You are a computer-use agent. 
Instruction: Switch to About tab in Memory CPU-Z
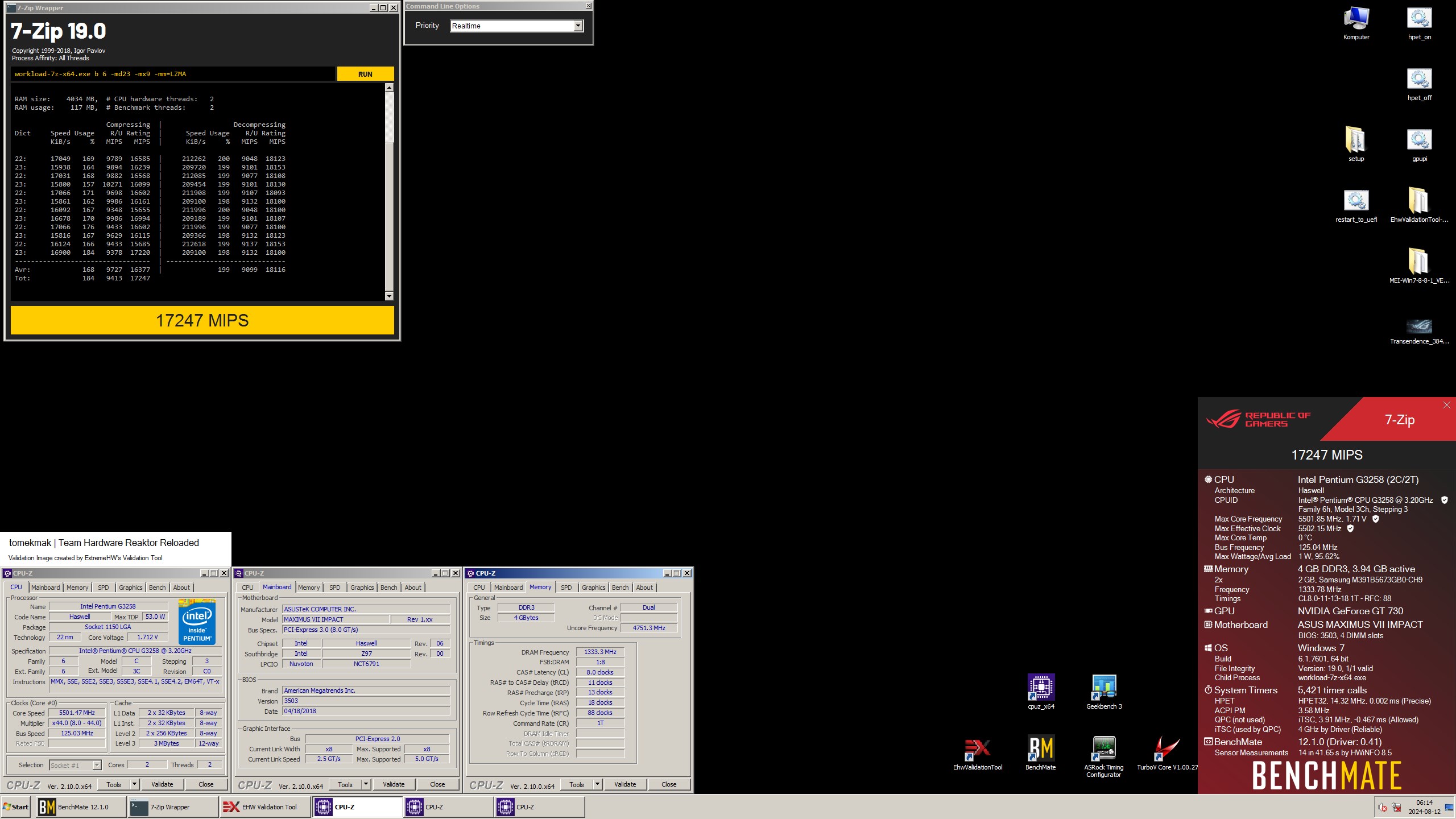click(x=644, y=588)
